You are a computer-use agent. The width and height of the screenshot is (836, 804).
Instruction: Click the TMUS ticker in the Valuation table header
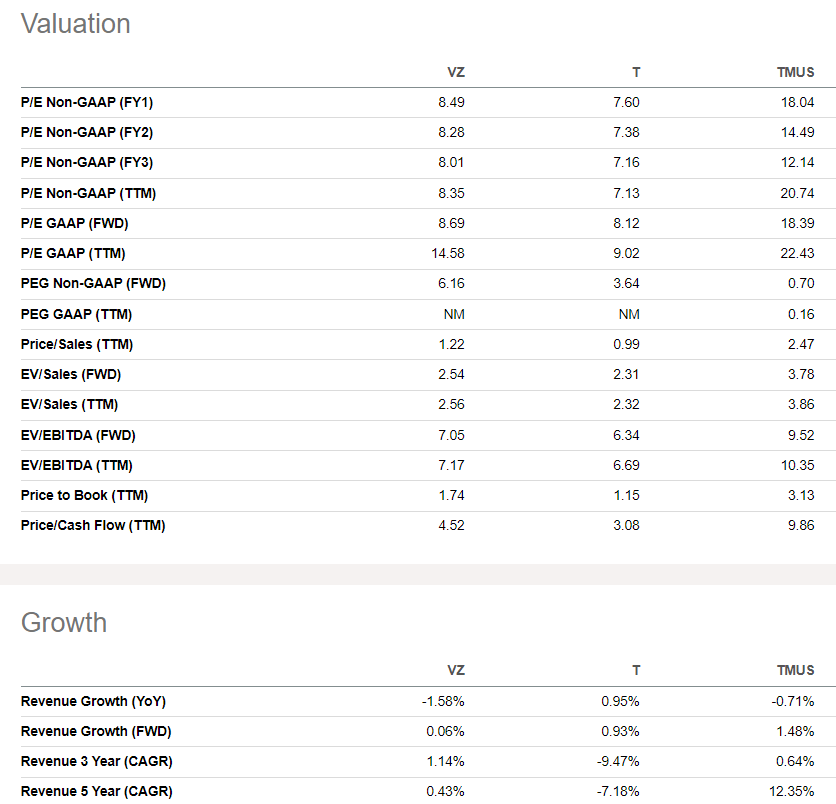point(796,72)
